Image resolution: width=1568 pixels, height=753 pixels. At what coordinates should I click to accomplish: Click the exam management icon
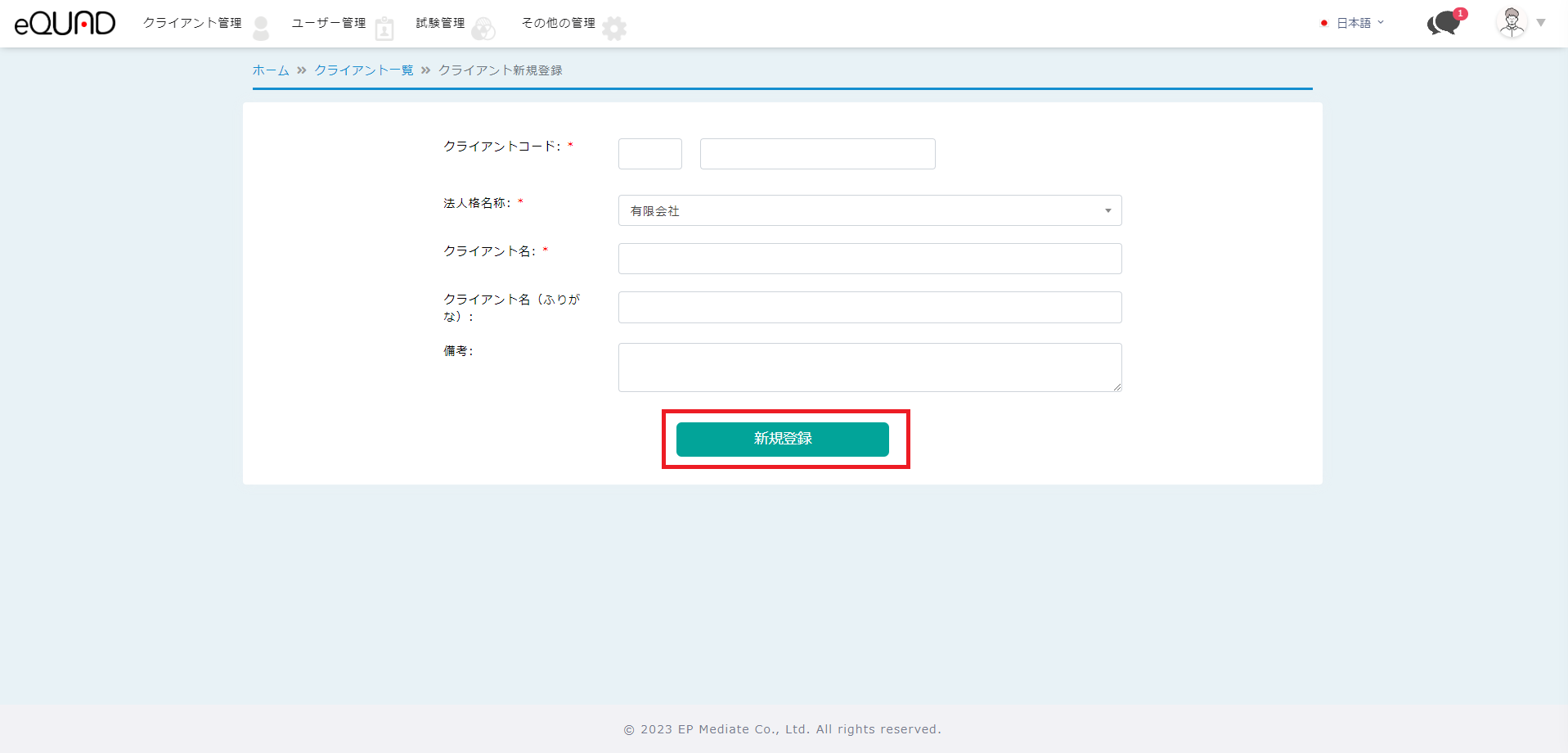(483, 29)
